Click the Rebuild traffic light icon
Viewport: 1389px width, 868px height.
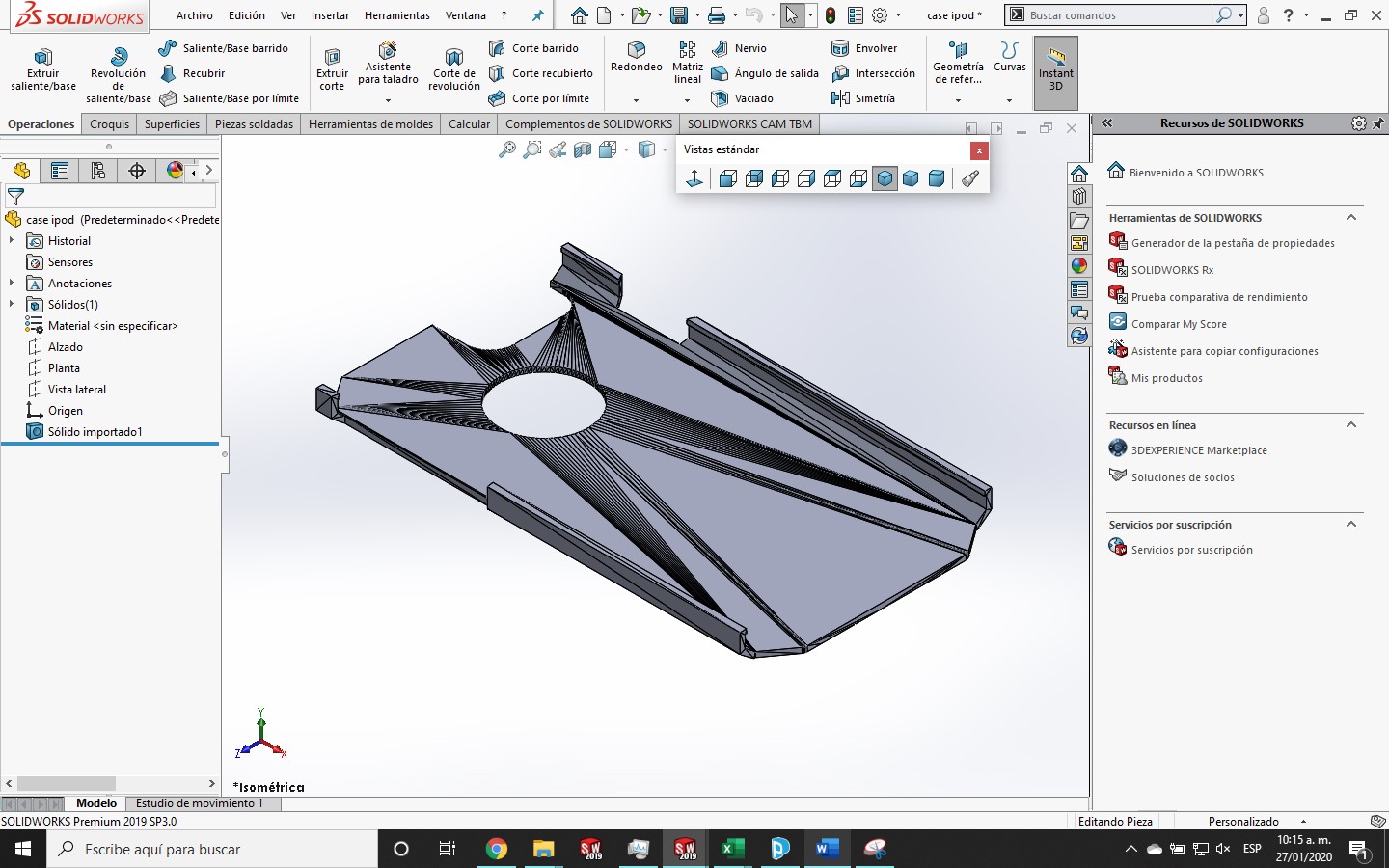pos(831,15)
